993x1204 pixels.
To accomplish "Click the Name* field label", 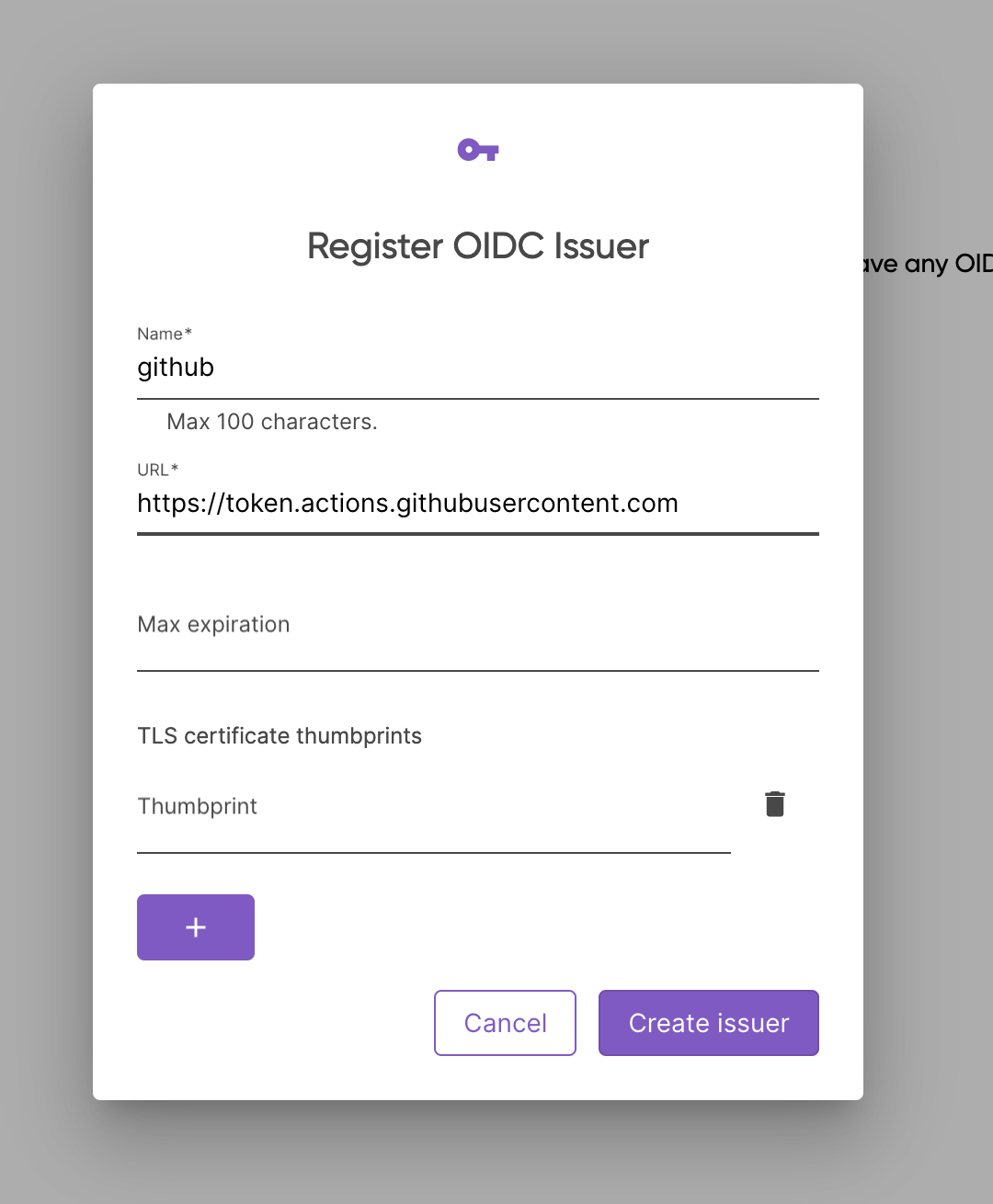I will click(164, 334).
